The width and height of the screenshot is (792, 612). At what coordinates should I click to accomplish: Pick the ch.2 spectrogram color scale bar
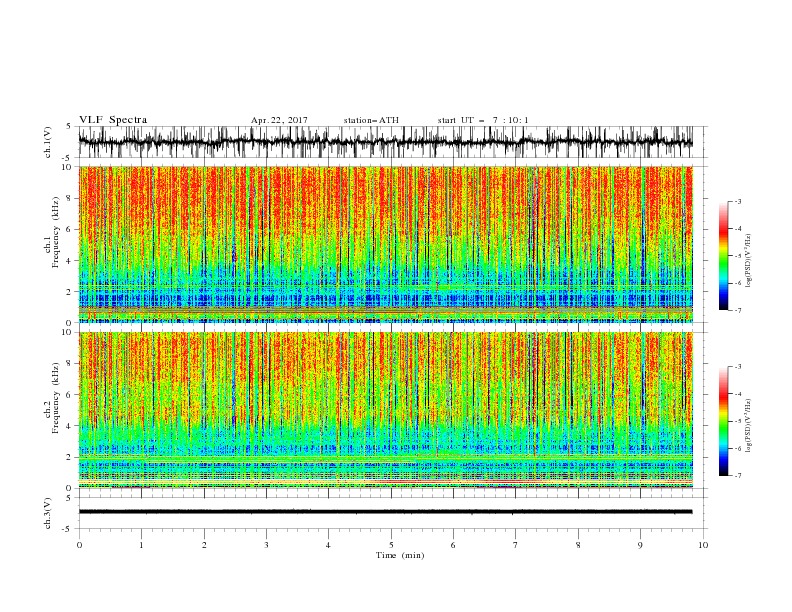724,421
